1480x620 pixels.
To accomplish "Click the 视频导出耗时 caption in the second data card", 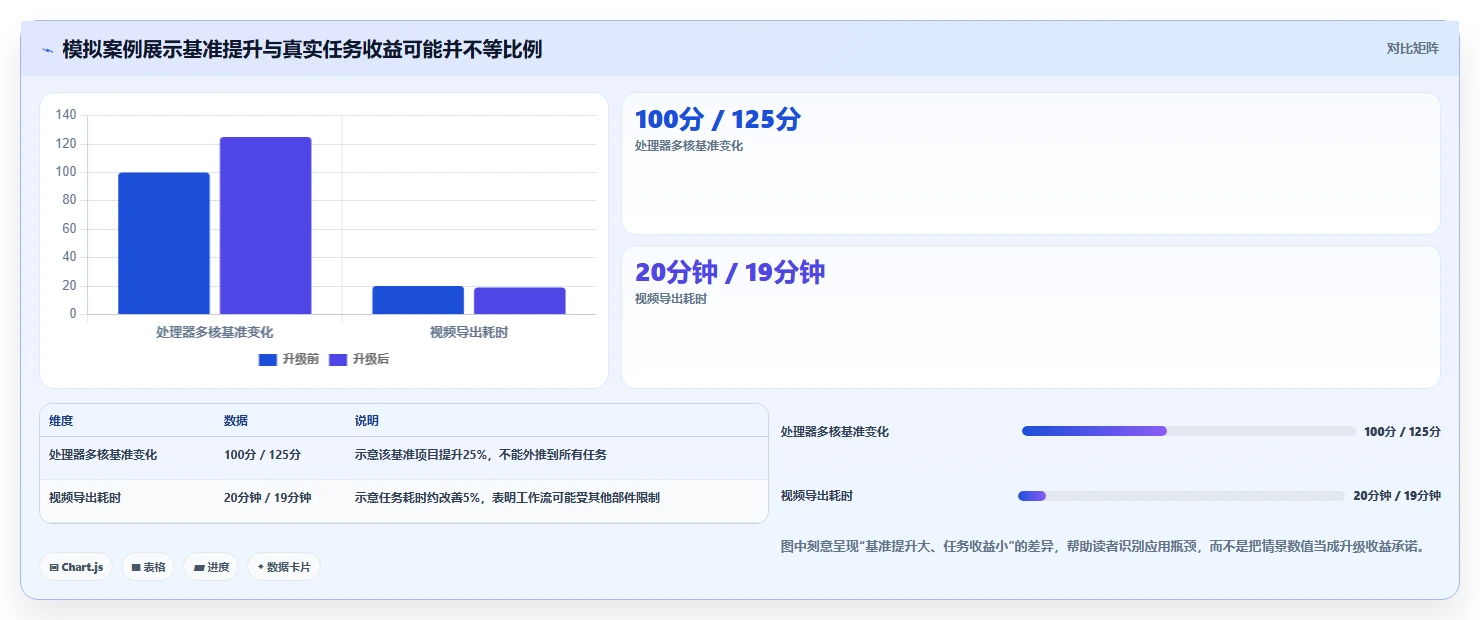I will [671, 299].
